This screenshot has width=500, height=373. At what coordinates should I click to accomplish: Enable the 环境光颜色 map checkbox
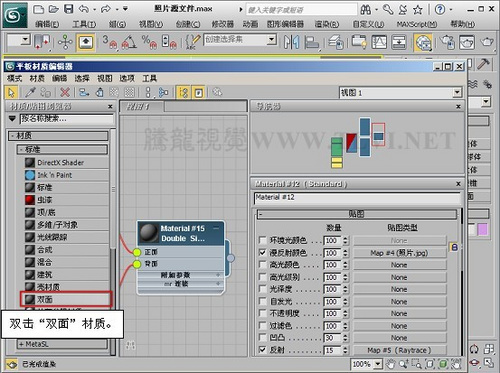[263, 240]
